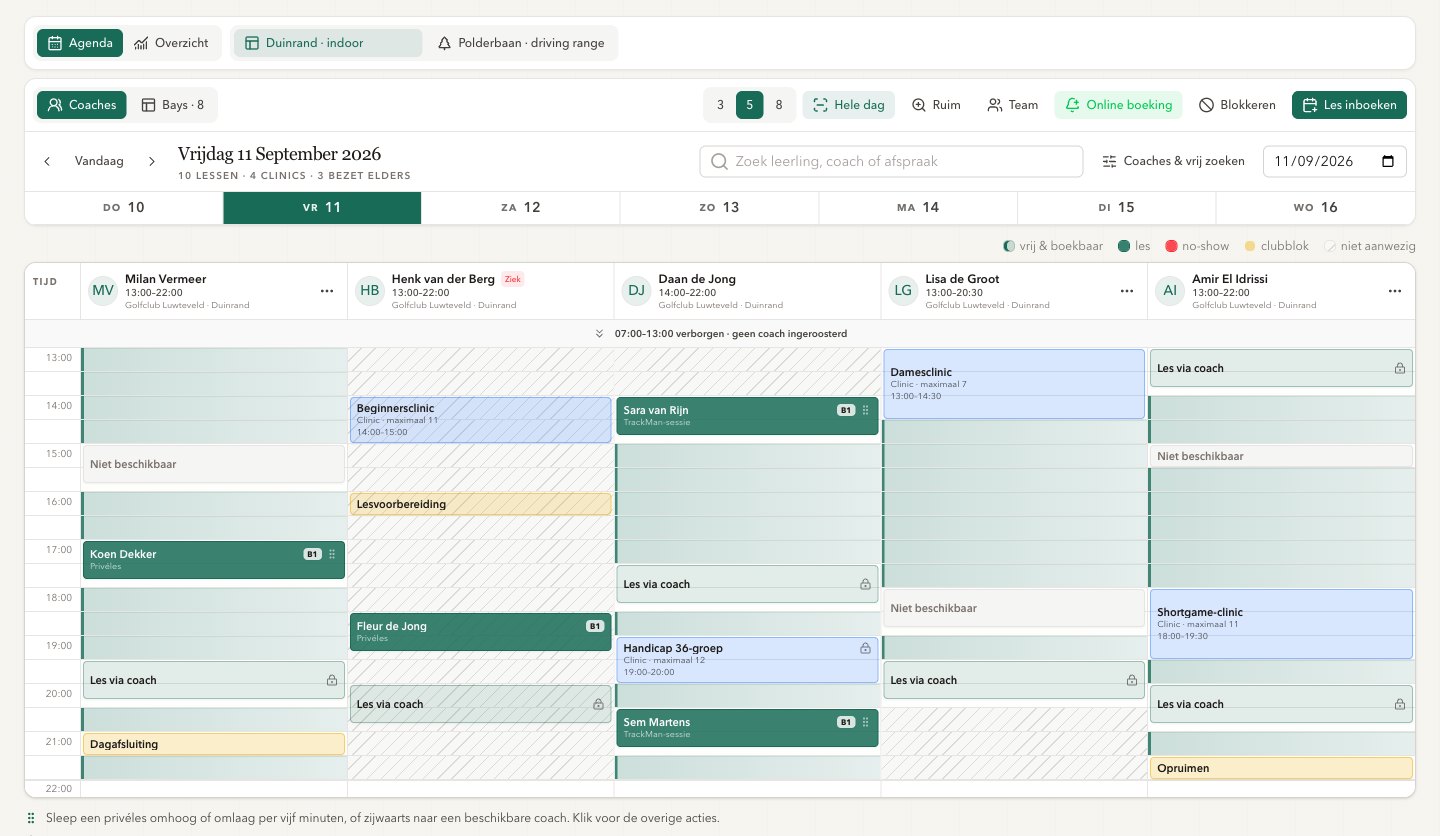Select the Duinrand · indoor location
This screenshot has width=1440, height=836.
click(x=327, y=43)
